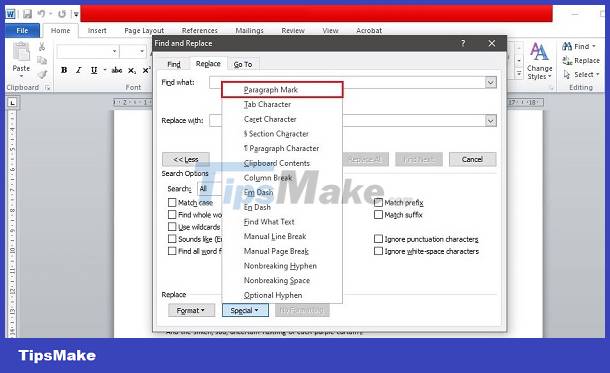Open the Format button dropdown

(x=191, y=310)
